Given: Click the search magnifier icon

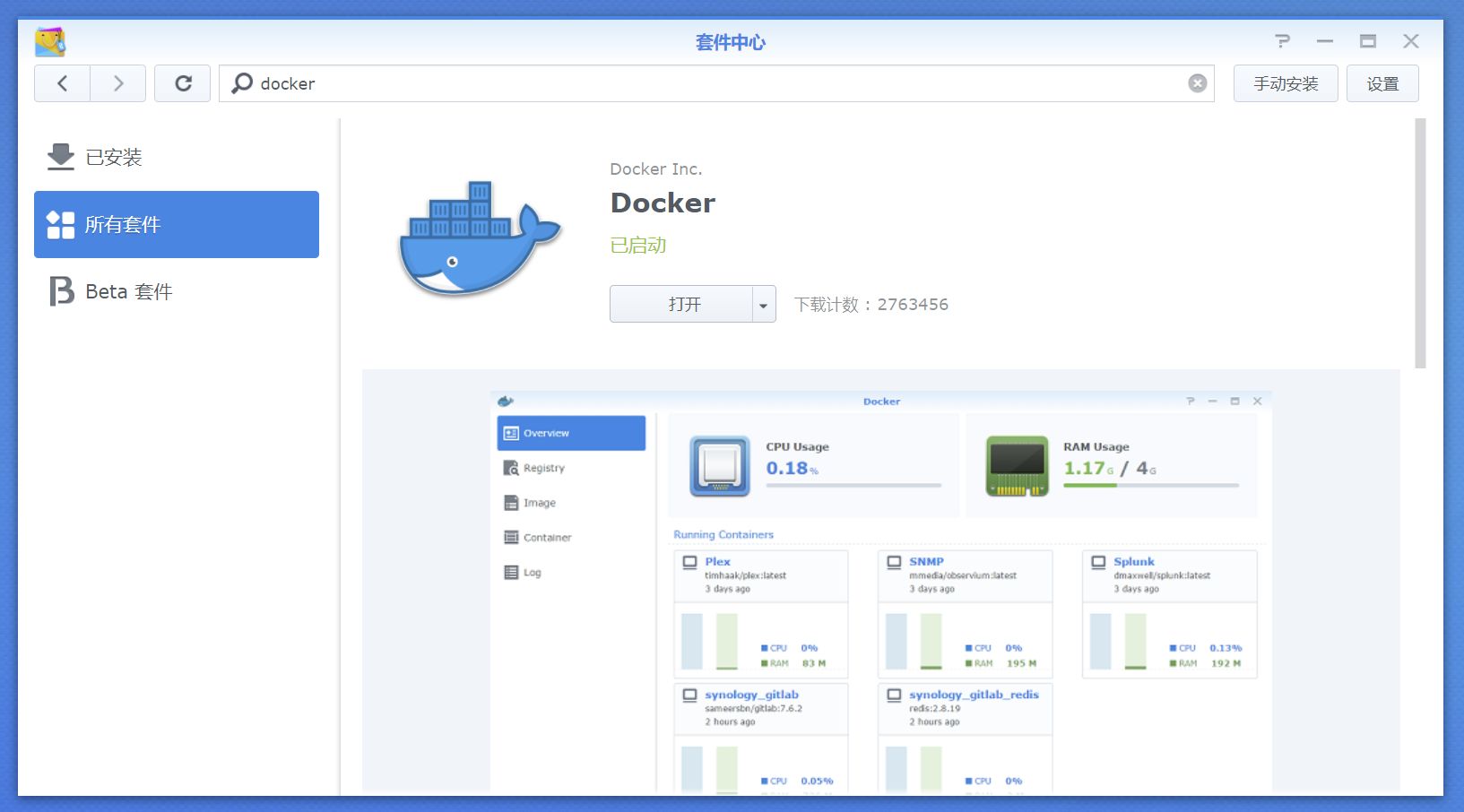Looking at the screenshot, I should (241, 83).
